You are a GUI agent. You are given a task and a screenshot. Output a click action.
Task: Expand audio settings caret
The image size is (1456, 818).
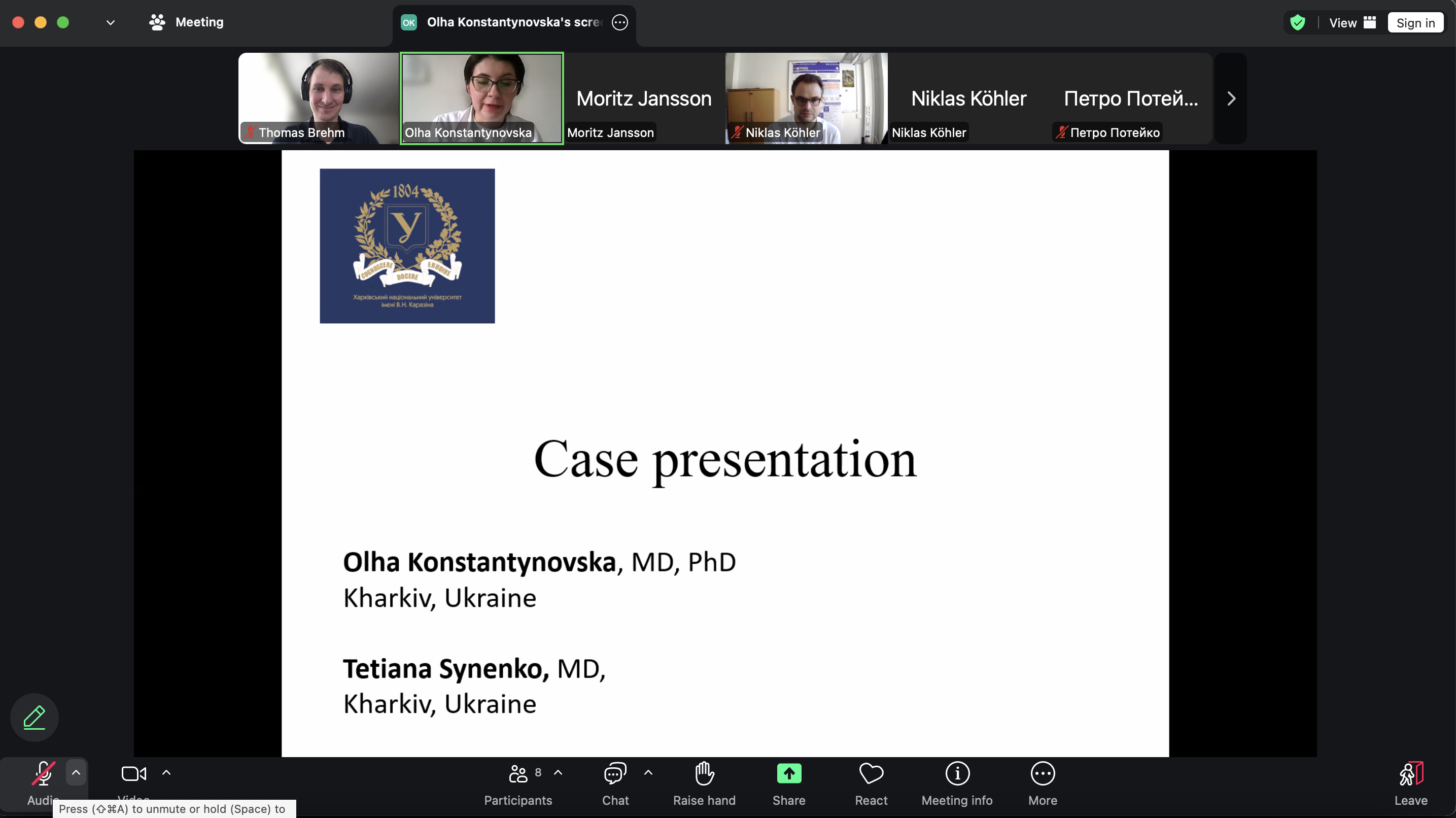76,773
